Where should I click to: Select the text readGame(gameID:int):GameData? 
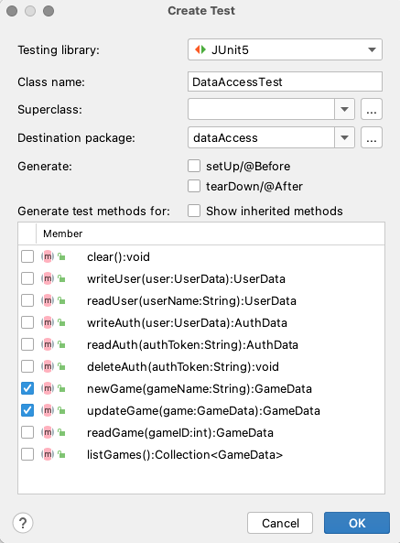click(180, 433)
